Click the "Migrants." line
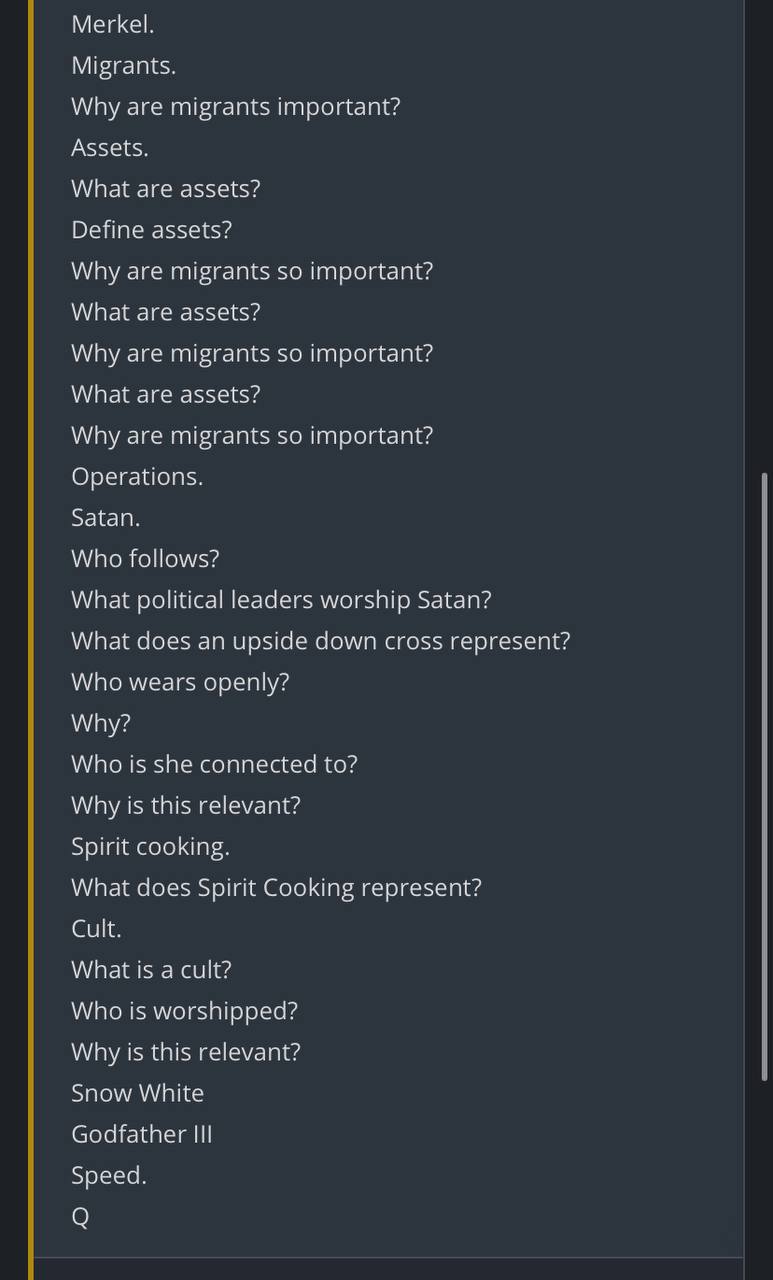This screenshot has height=1280, width=773. (123, 65)
